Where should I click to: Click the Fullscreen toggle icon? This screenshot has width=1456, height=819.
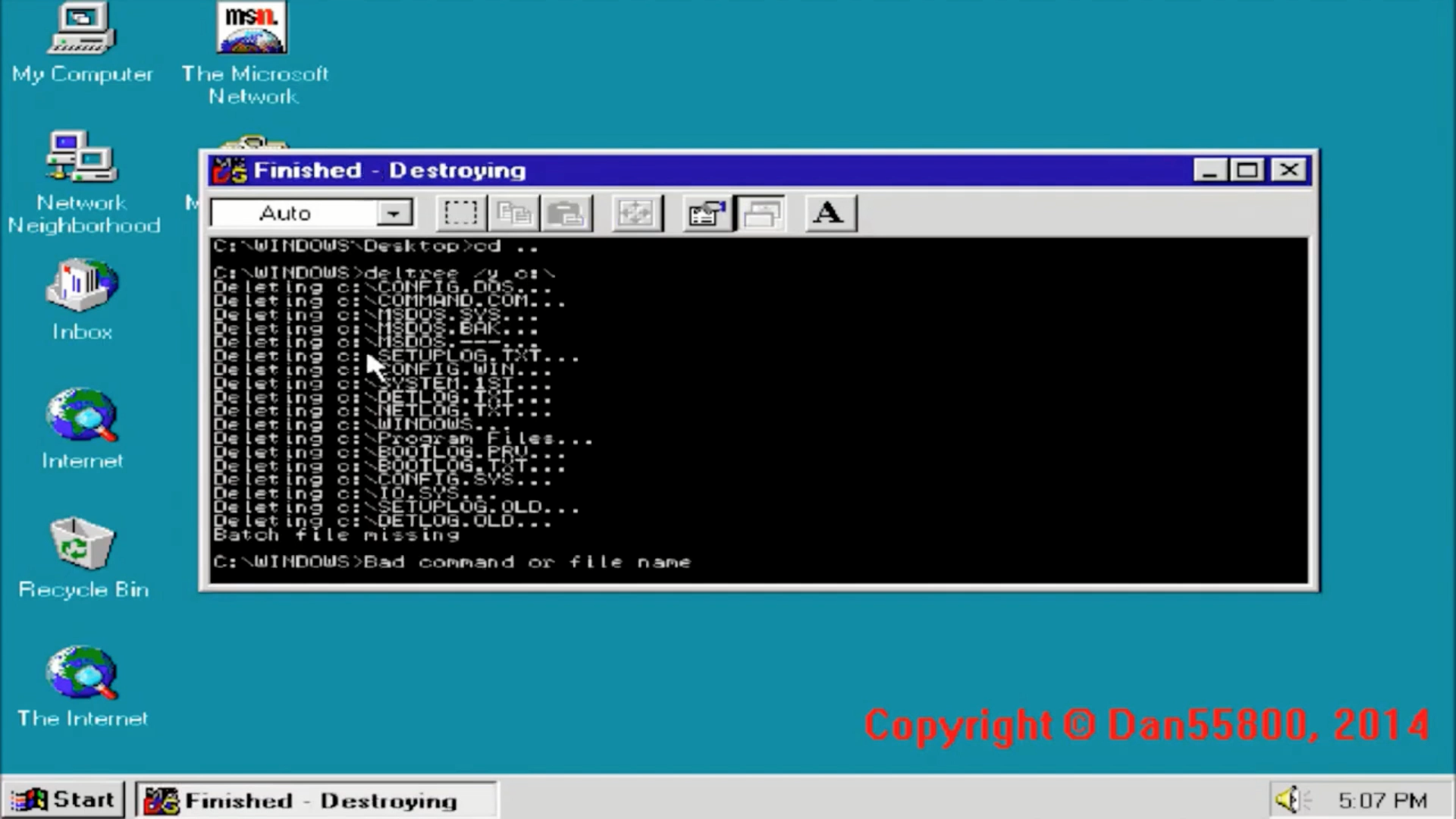pyautogui.click(x=635, y=213)
